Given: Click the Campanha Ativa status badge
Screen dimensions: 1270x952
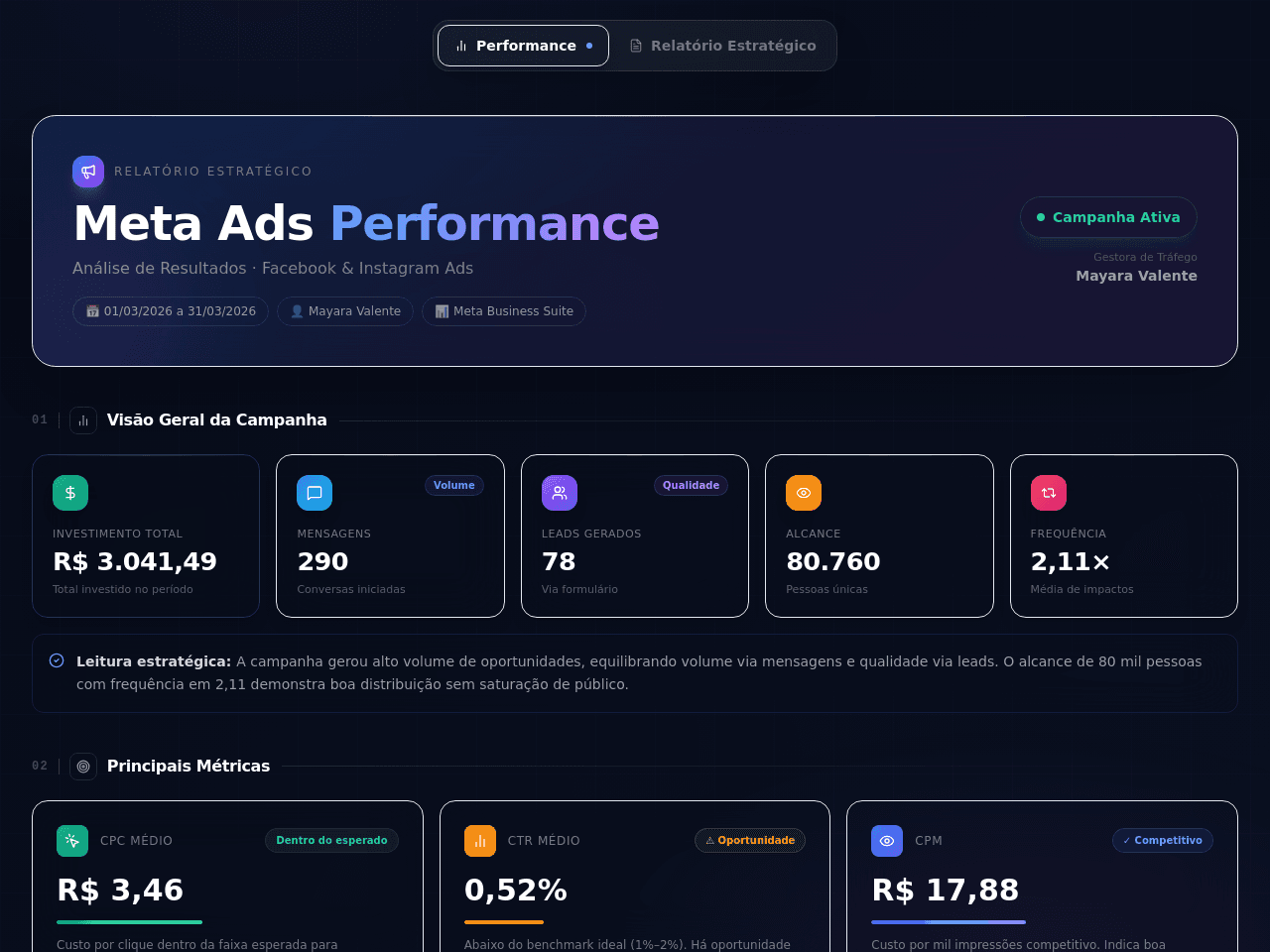Looking at the screenshot, I should coord(1108,217).
